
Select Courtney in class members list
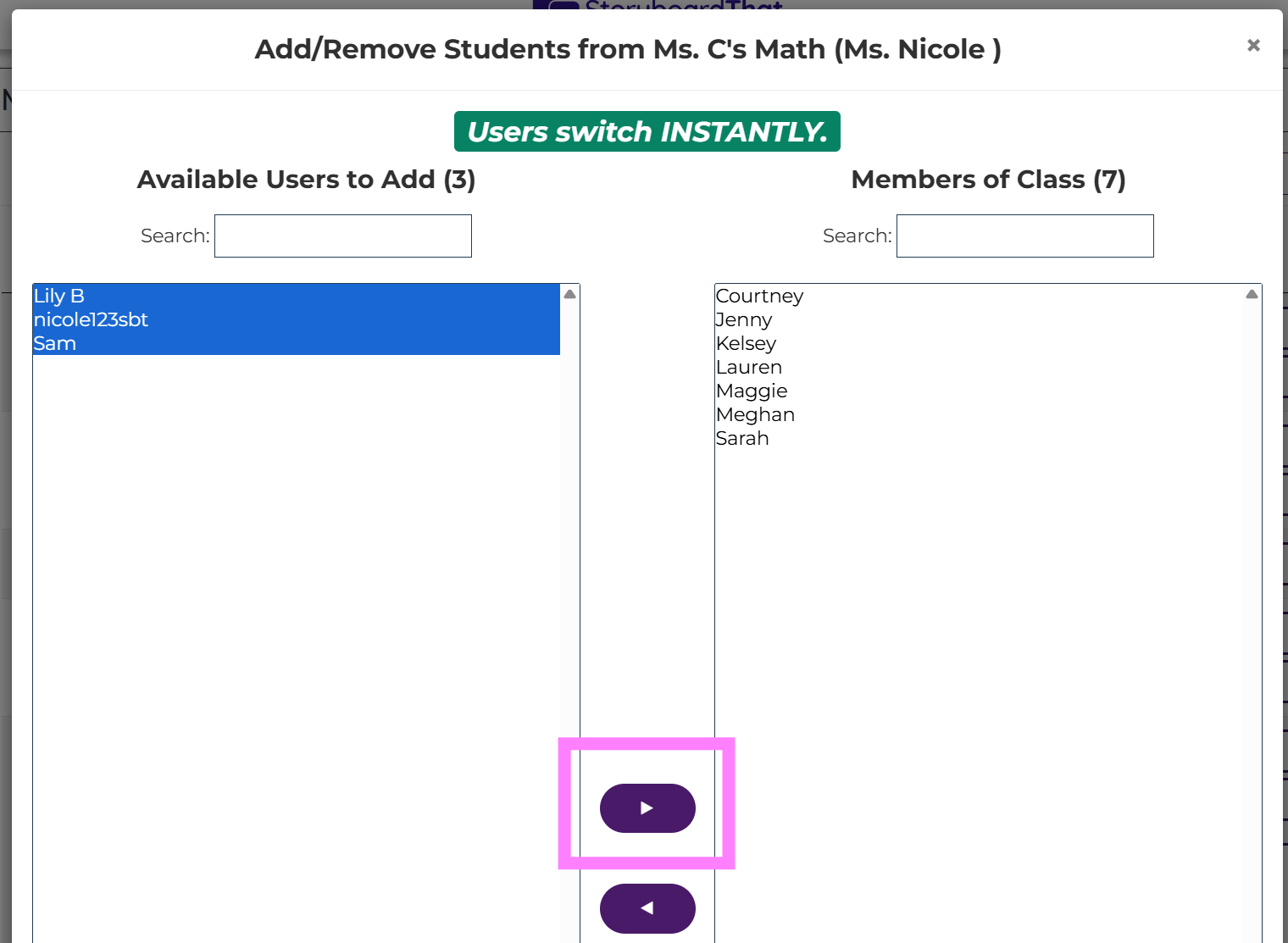click(x=759, y=296)
